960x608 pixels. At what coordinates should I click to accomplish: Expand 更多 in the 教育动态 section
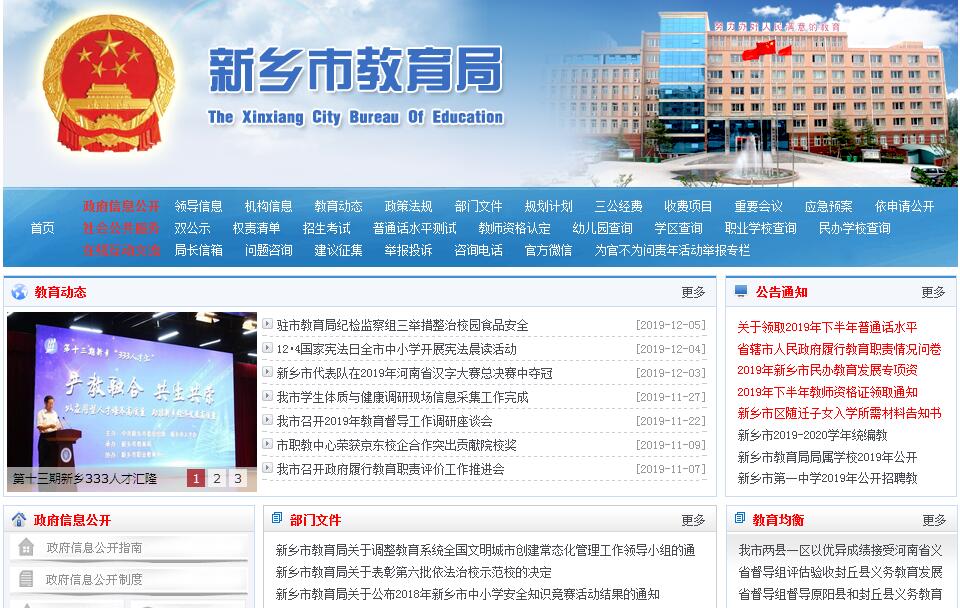[x=693, y=292]
